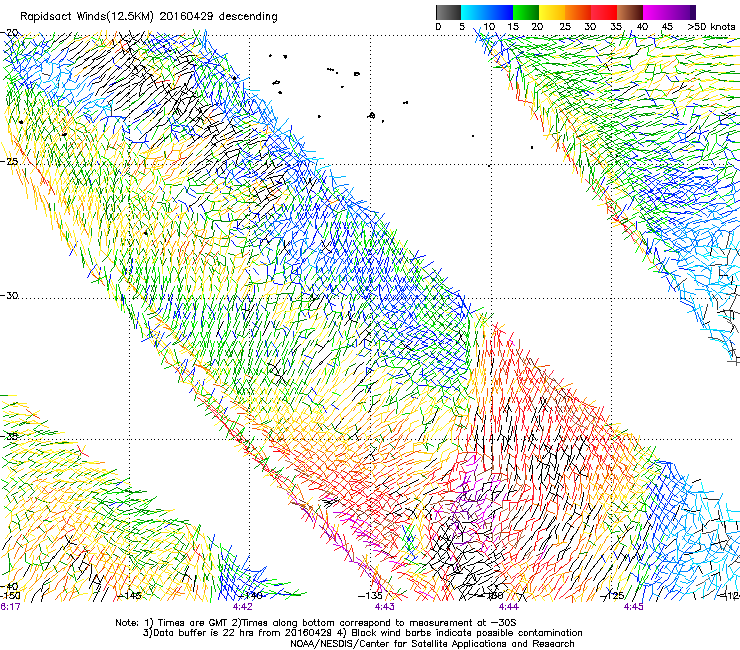Click the '-30' latitude label on left axis
This screenshot has width=740, height=650.
click(x=9, y=296)
